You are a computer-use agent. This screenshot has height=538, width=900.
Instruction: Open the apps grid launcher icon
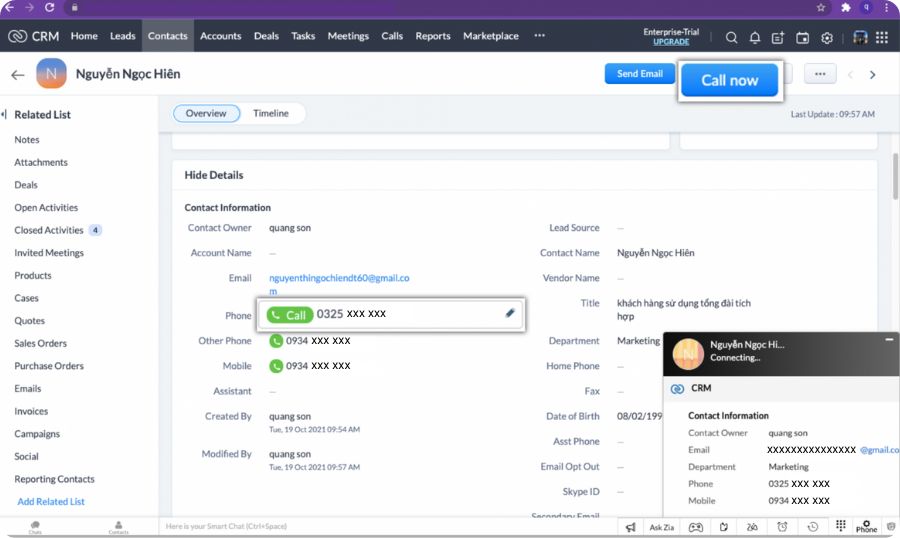pyautogui.click(x=881, y=38)
